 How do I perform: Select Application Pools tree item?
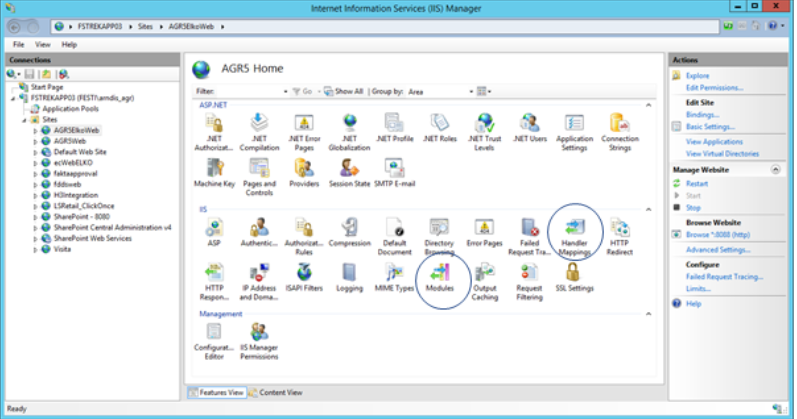70,109
